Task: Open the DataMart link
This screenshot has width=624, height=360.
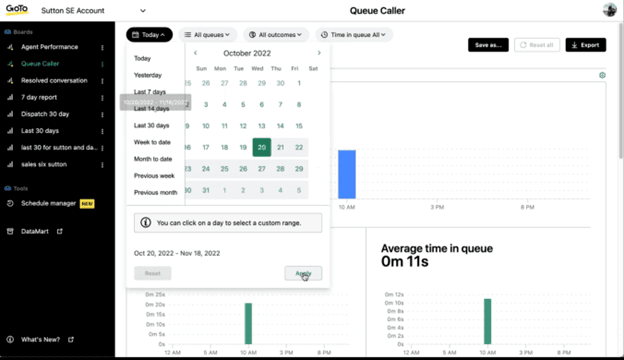Action: click(35, 231)
